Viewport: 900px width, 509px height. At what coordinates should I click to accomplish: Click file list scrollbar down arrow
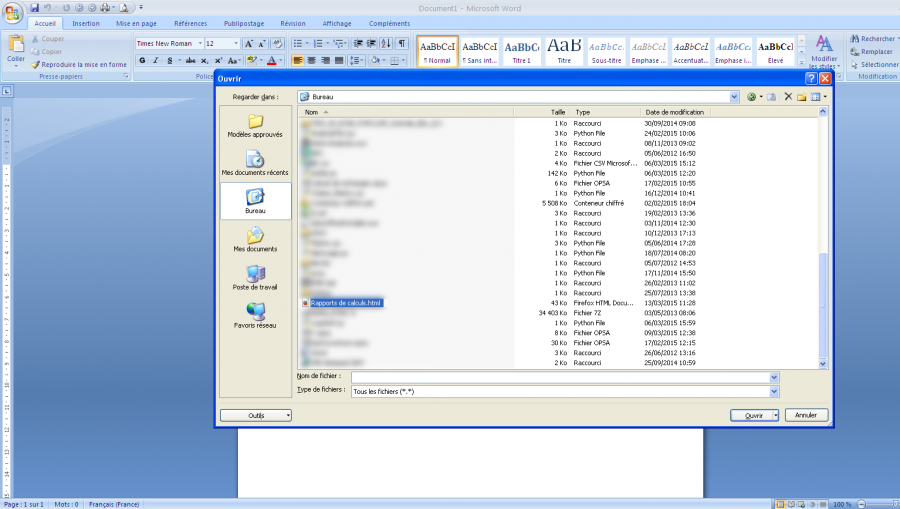823,364
